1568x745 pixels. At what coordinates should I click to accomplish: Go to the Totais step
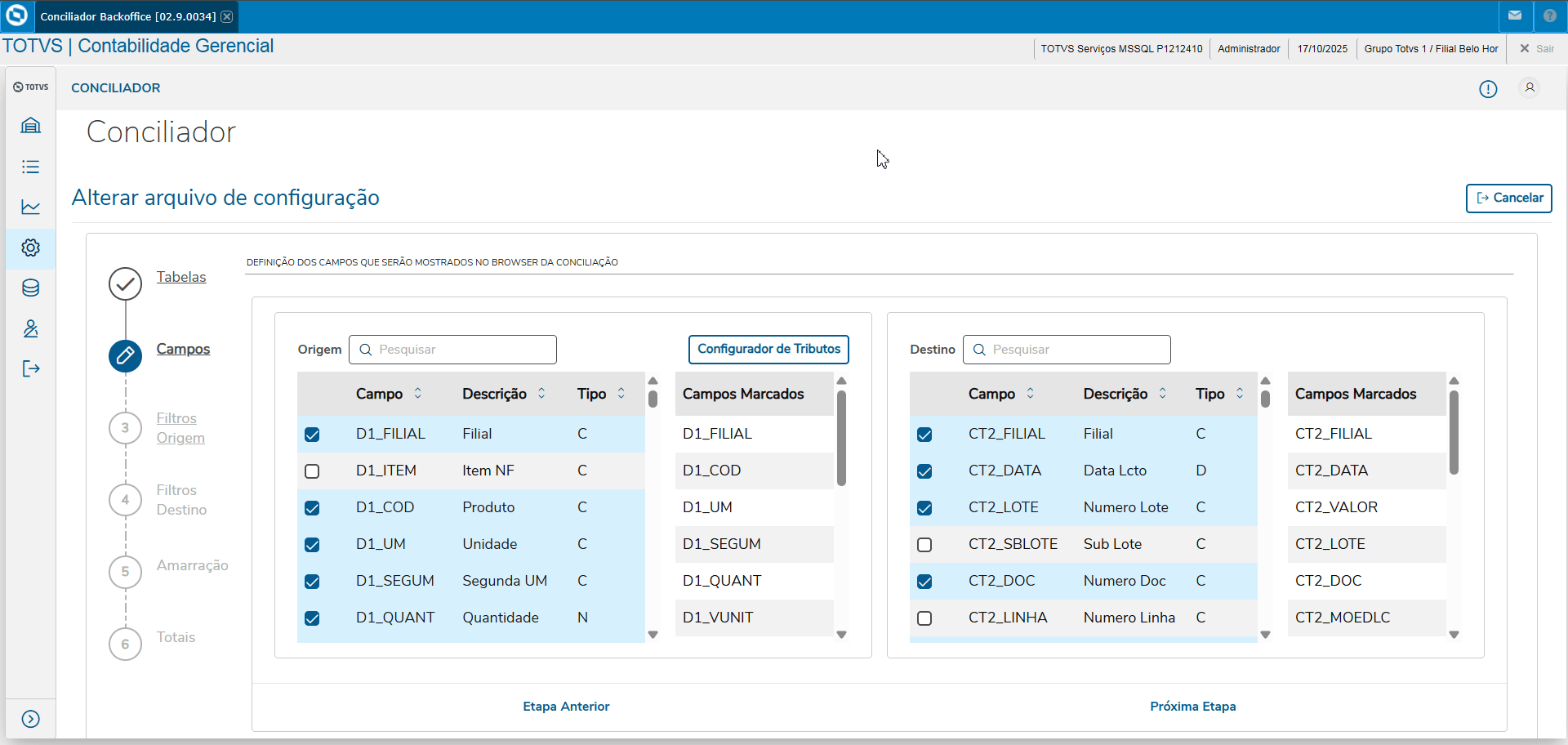(x=176, y=637)
